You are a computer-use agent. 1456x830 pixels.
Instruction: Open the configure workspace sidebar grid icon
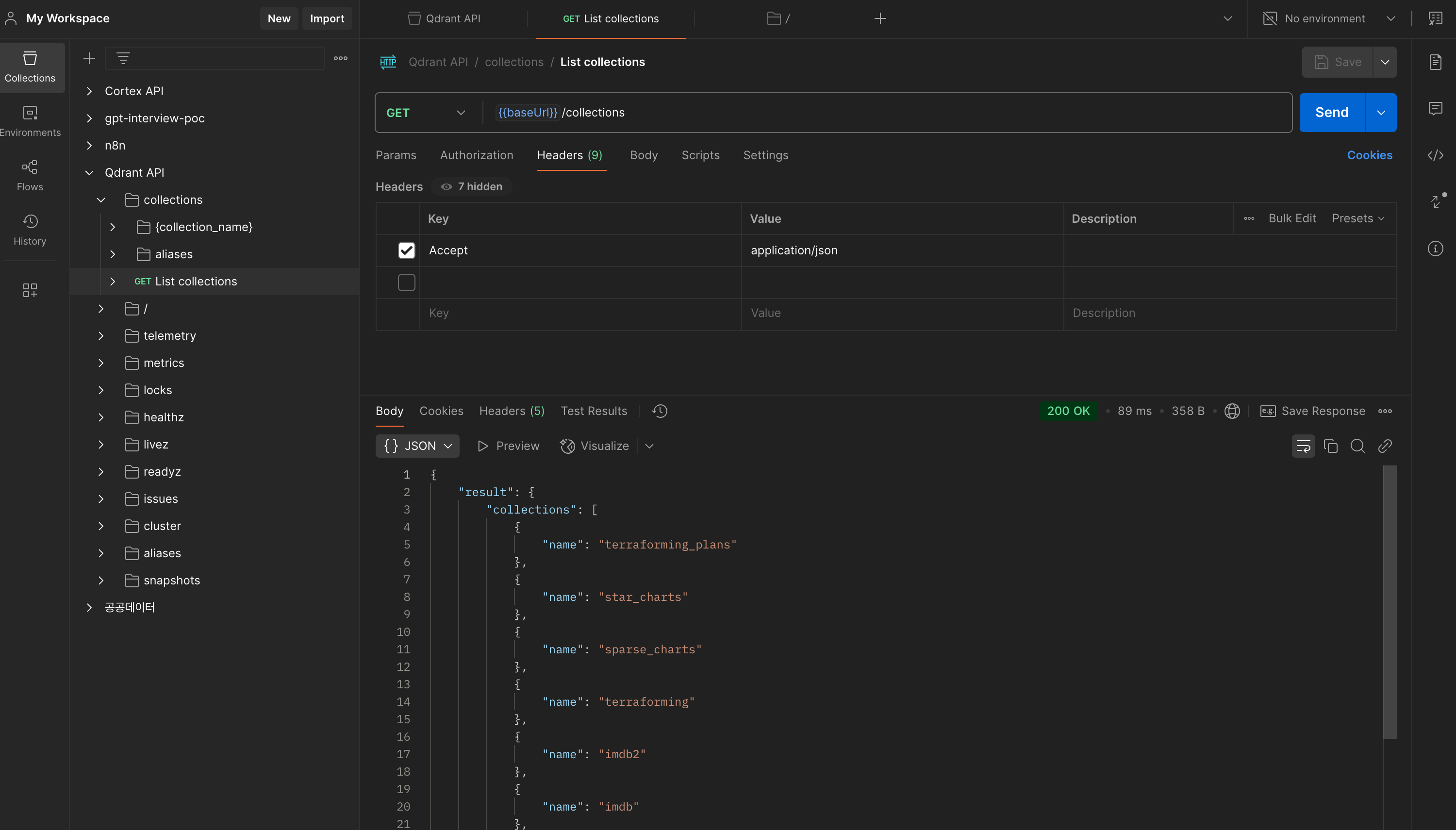[x=30, y=290]
